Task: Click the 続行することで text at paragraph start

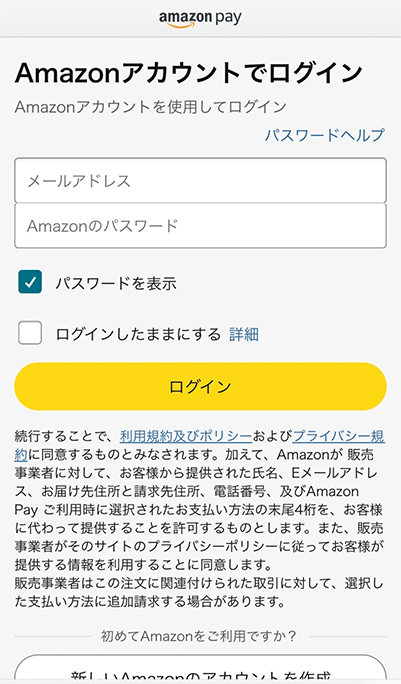Action: (x=64, y=436)
